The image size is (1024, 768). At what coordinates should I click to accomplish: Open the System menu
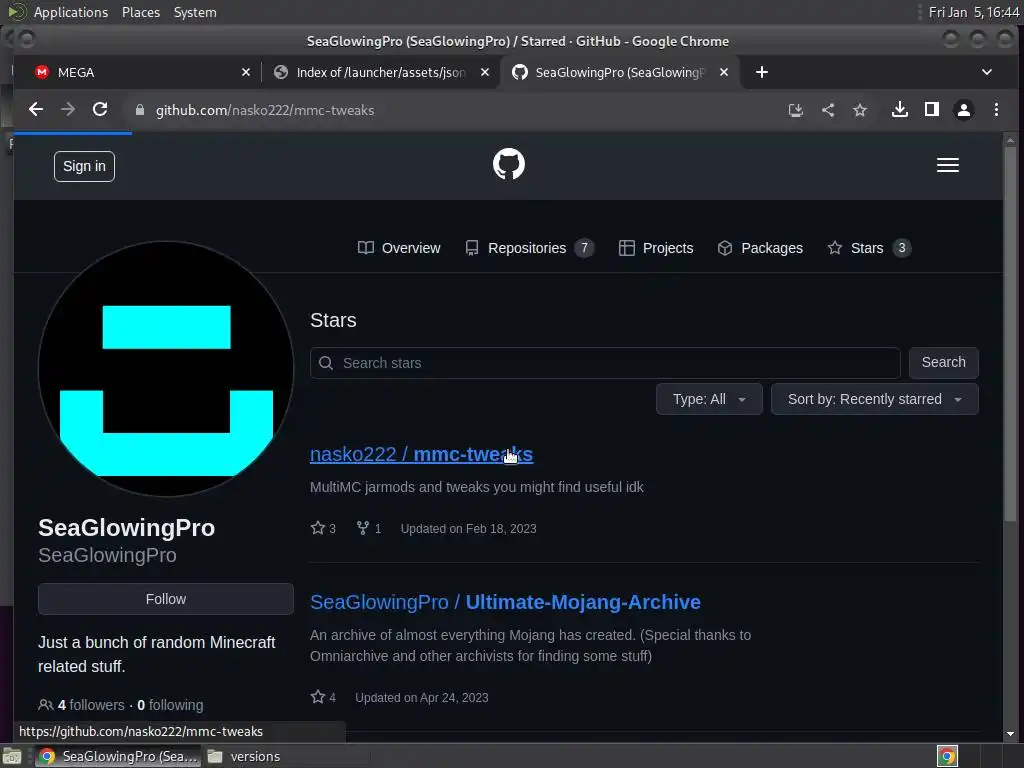(x=195, y=12)
